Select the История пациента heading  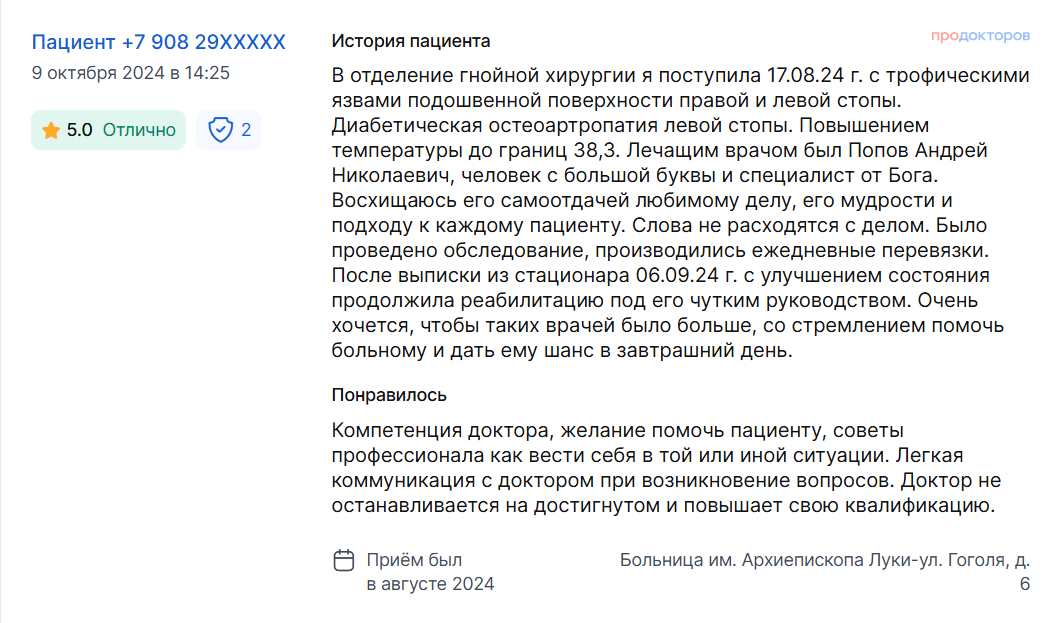pos(411,41)
